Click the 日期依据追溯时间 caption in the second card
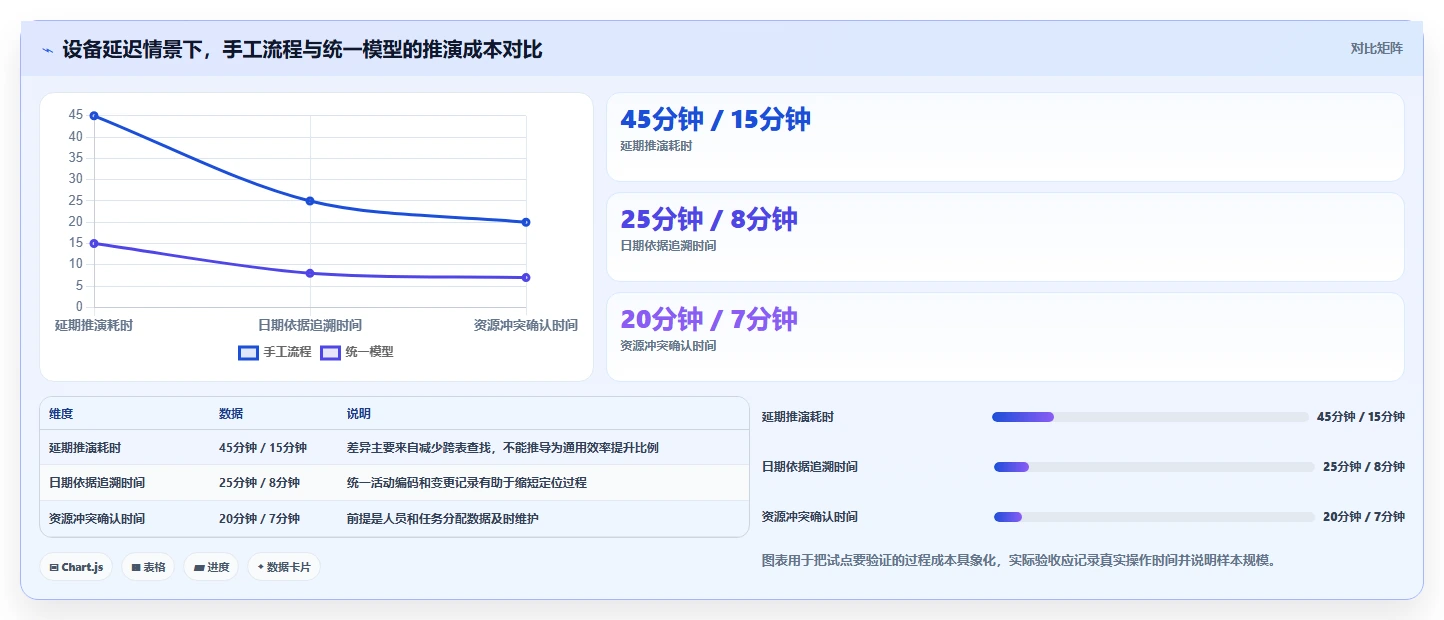The width and height of the screenshot is (1444, 620). [668, 246]
